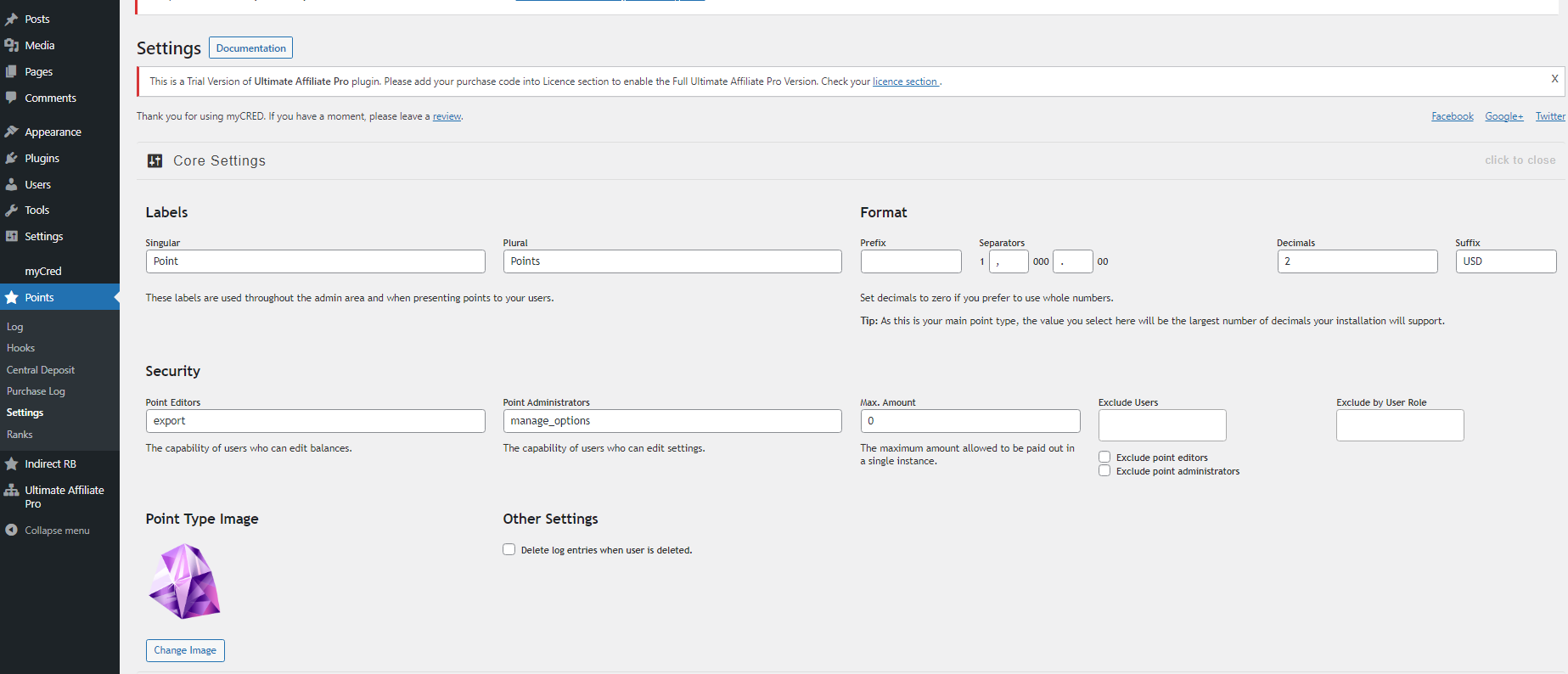Viewport: 1568px width, 674px height.
Task: Focus the Prefix input field
Action: (x=911, y=261)
